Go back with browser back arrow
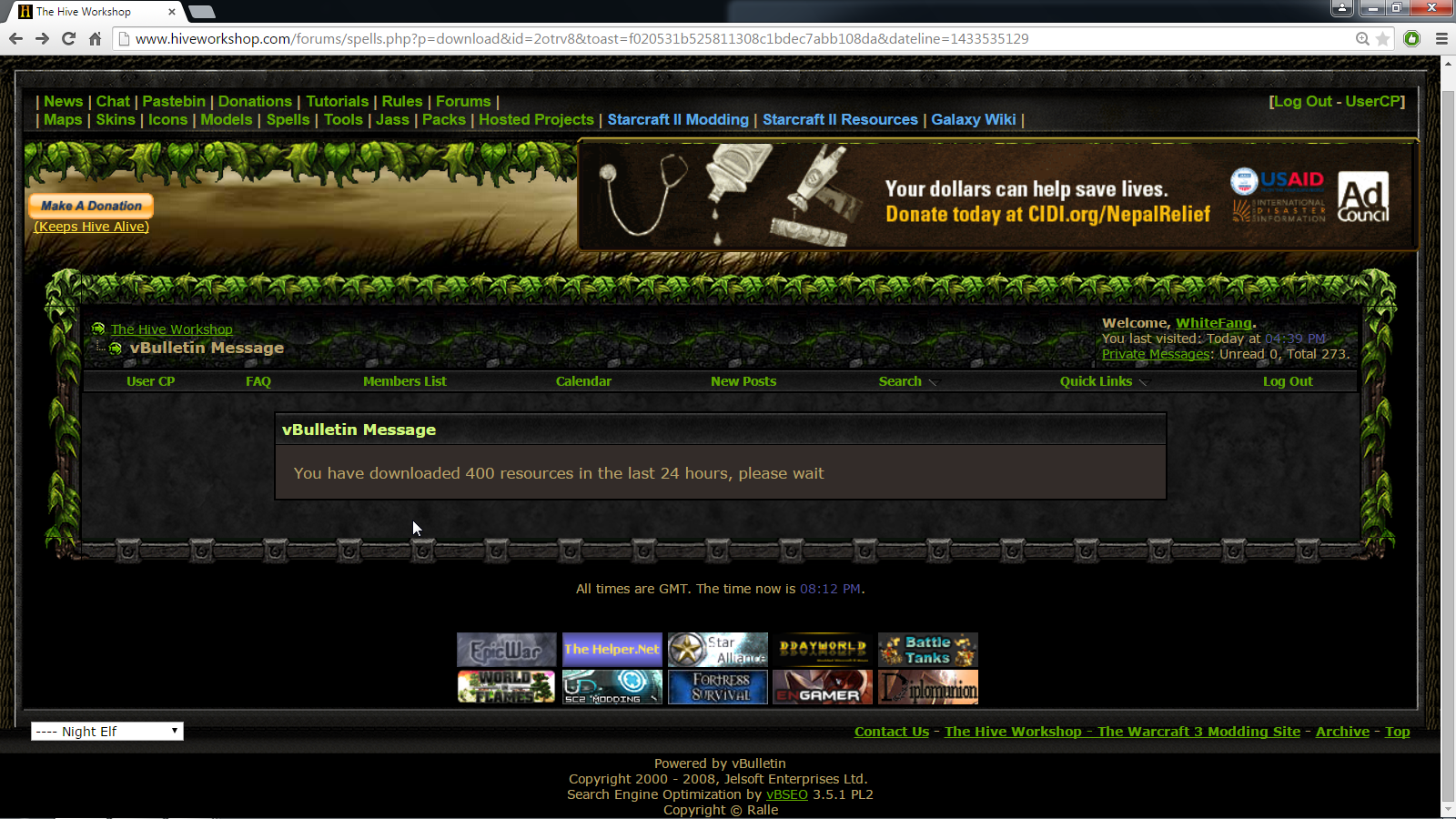 tap(15, 38)
